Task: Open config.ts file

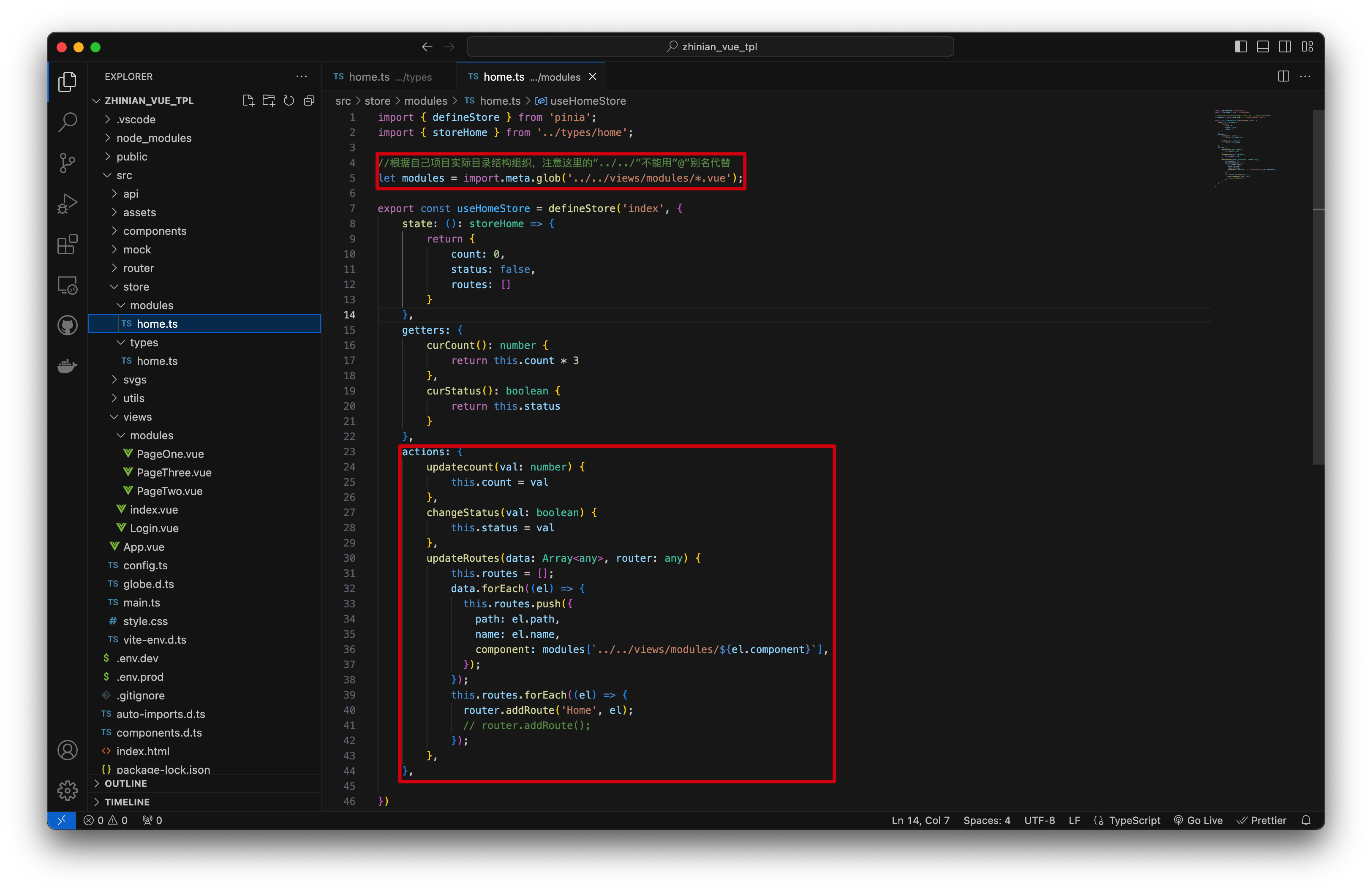Action: coord(204,565)
